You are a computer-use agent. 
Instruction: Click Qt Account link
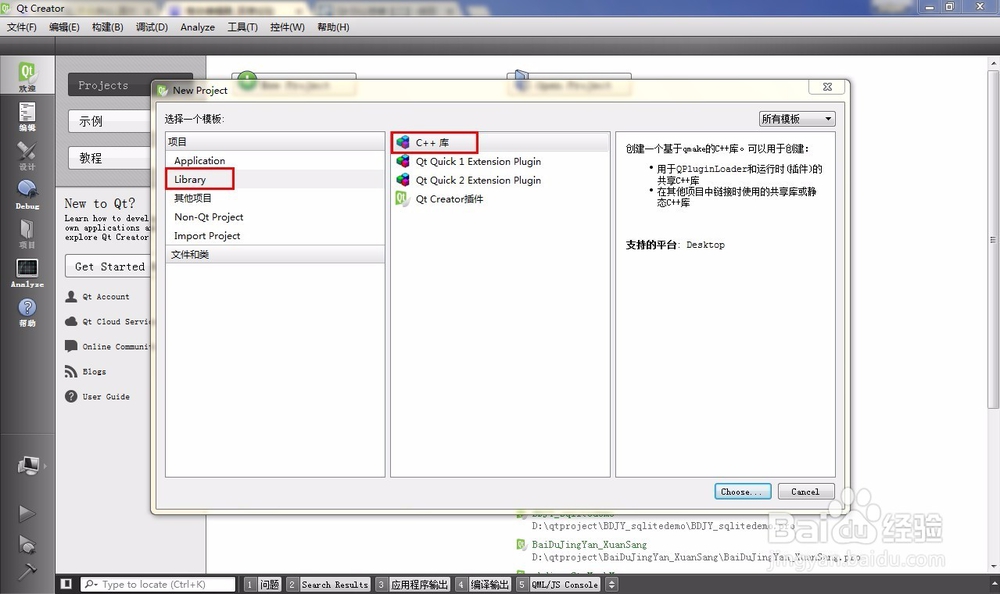click(x=105, y=297)
